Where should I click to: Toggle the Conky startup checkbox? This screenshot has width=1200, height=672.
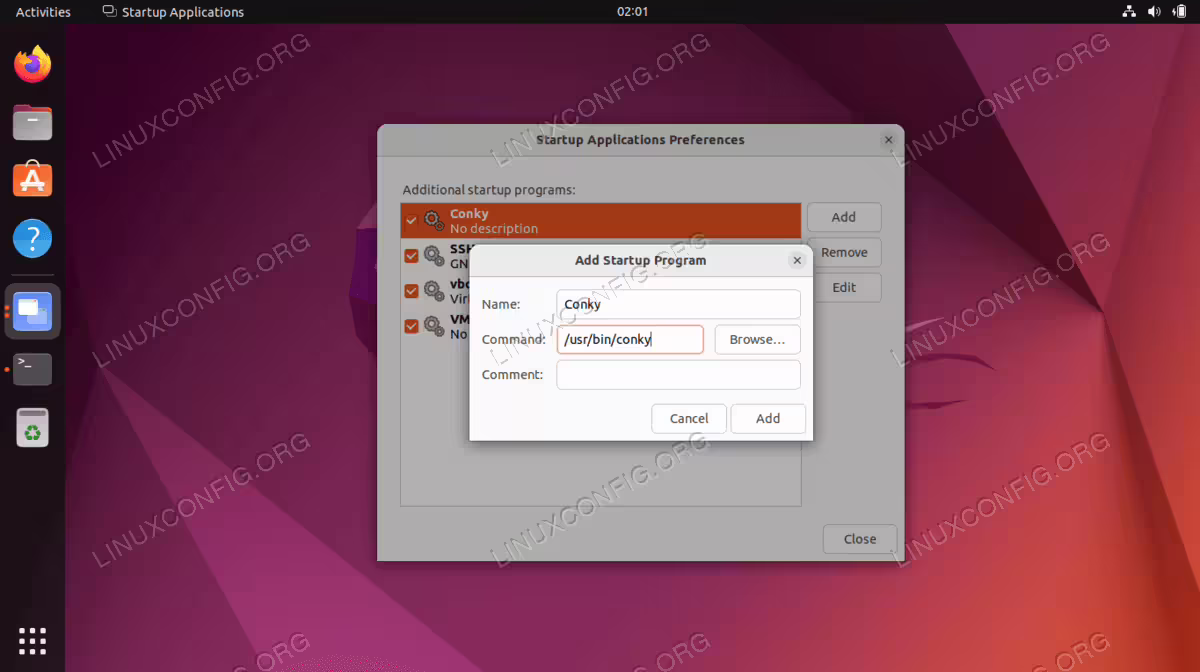(x=411, y=220)
